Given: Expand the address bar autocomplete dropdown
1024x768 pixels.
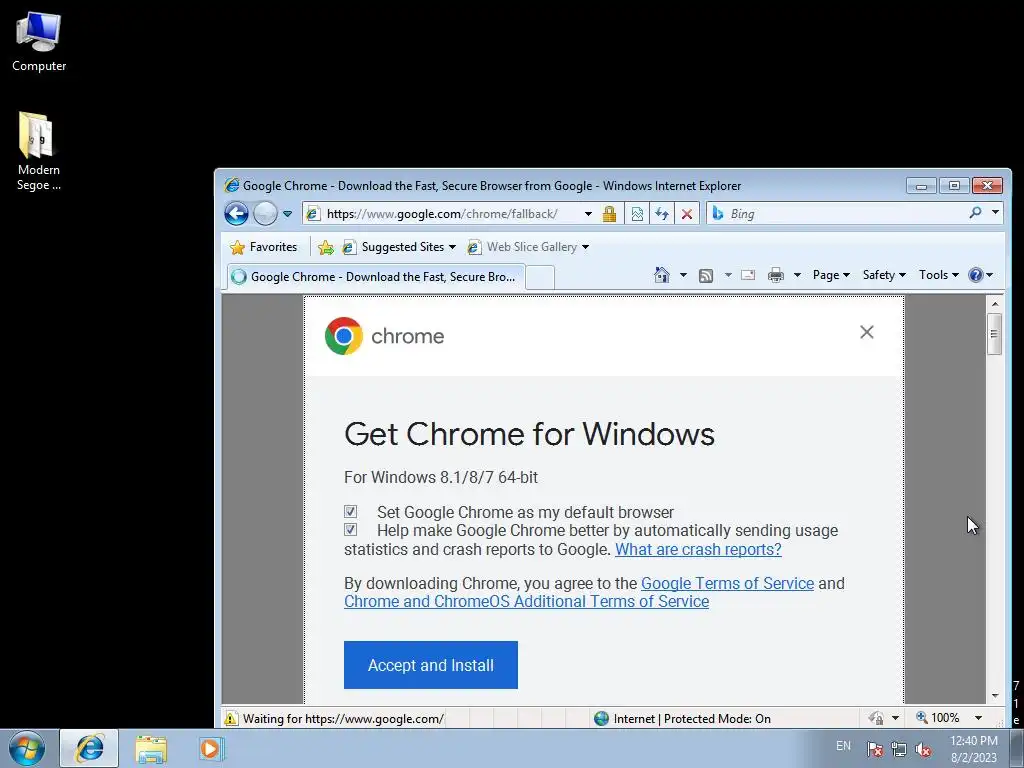Looking at the screenshot, I should coord(588,214).
